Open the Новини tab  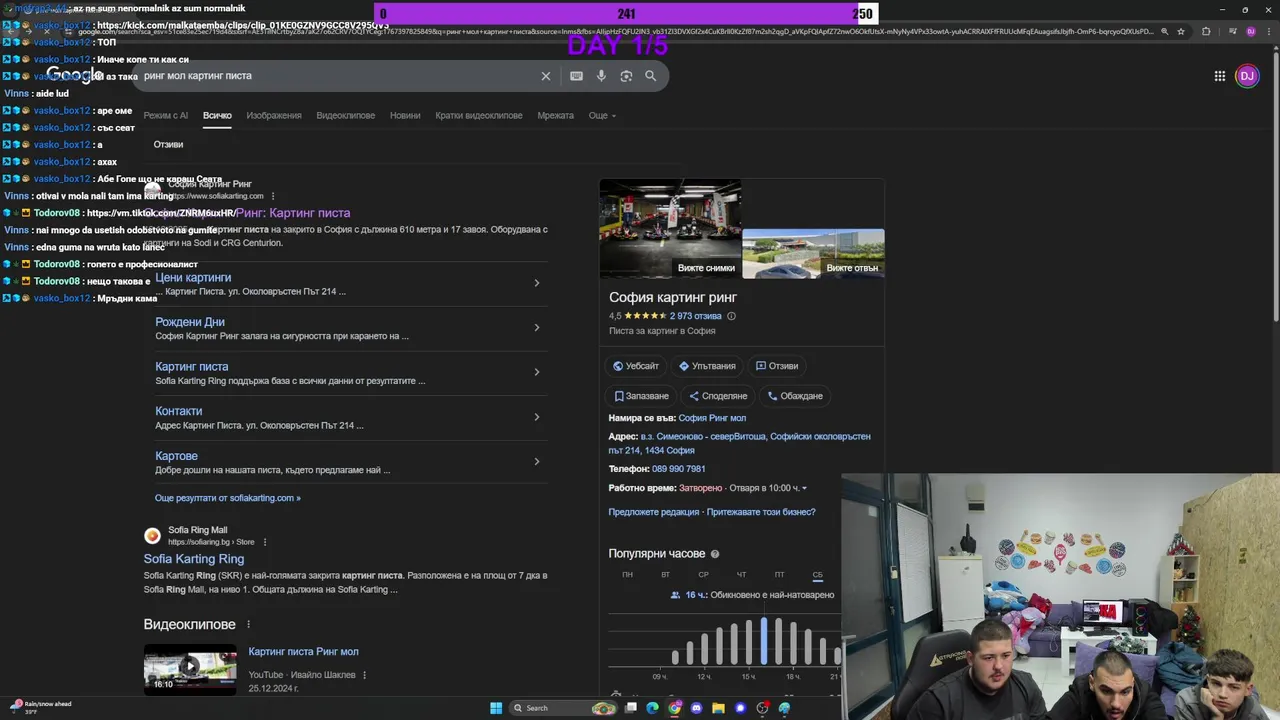click(405, 115)
